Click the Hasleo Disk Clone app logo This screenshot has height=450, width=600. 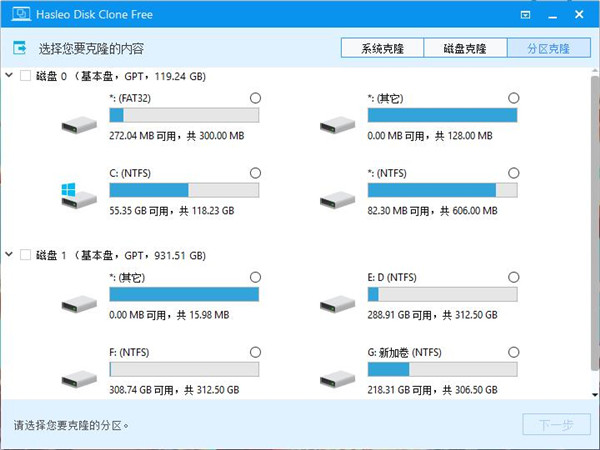[x=13, y=15]
